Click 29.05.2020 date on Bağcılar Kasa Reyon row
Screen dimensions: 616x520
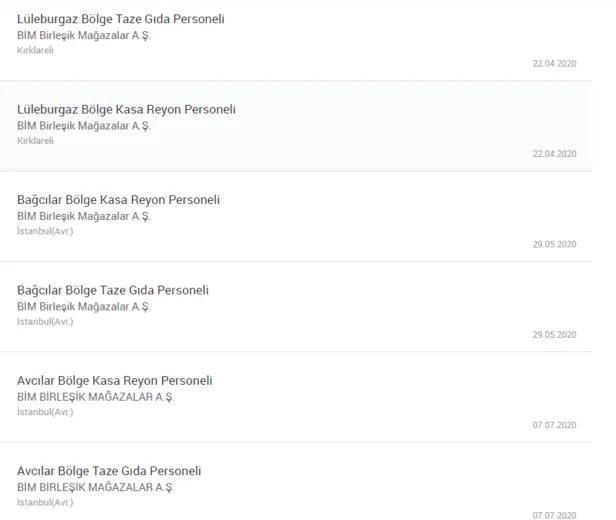[x=554, y=244]
